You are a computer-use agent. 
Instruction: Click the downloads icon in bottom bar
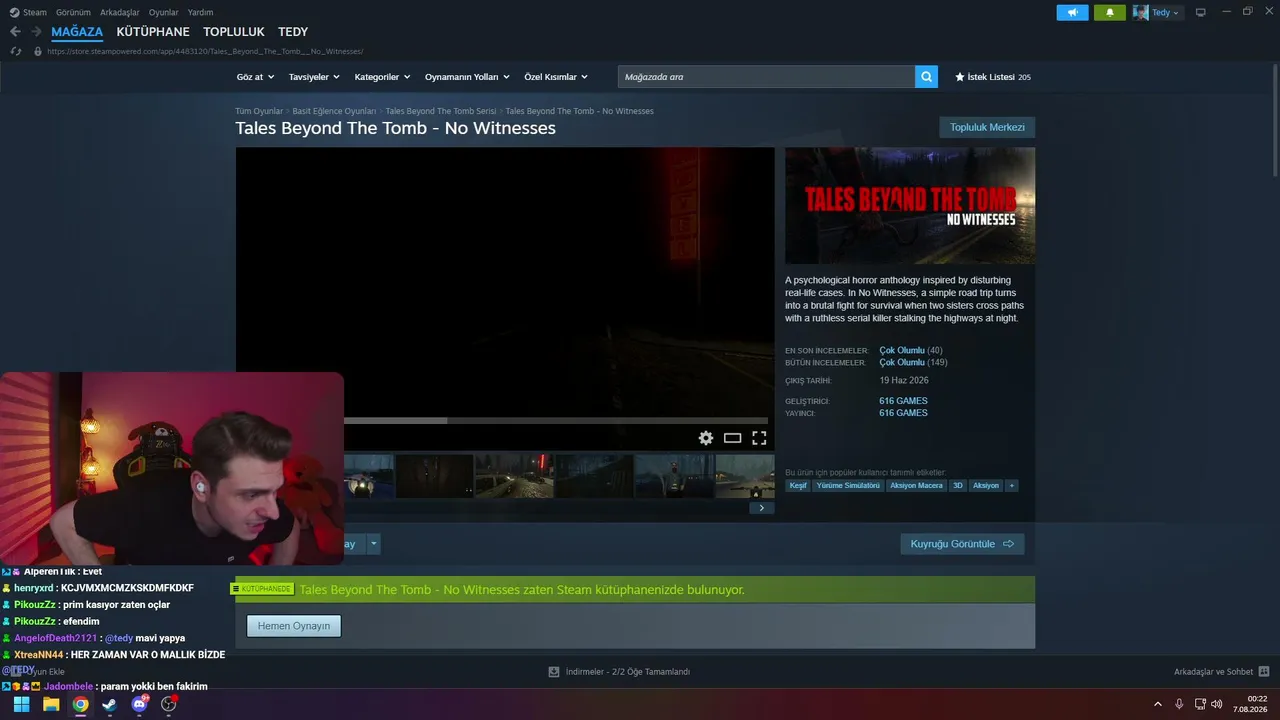(554, 672)
